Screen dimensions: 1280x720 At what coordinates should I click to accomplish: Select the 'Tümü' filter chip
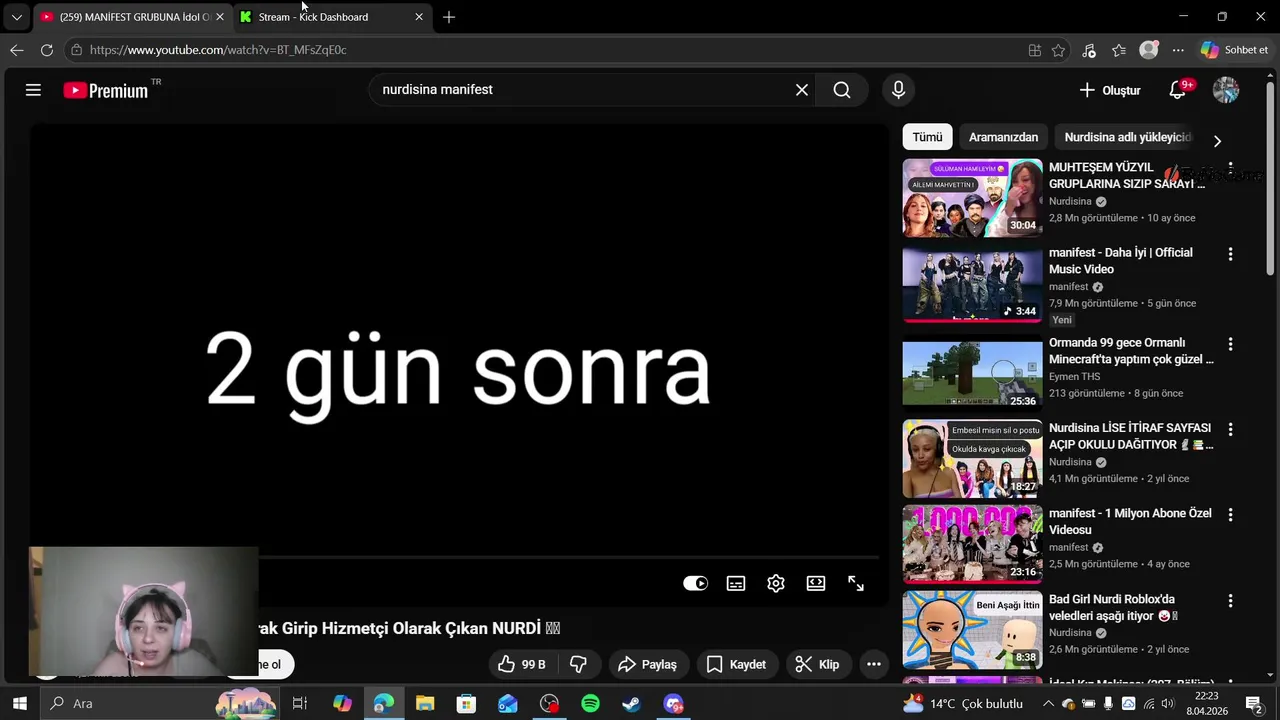[927, 137]
